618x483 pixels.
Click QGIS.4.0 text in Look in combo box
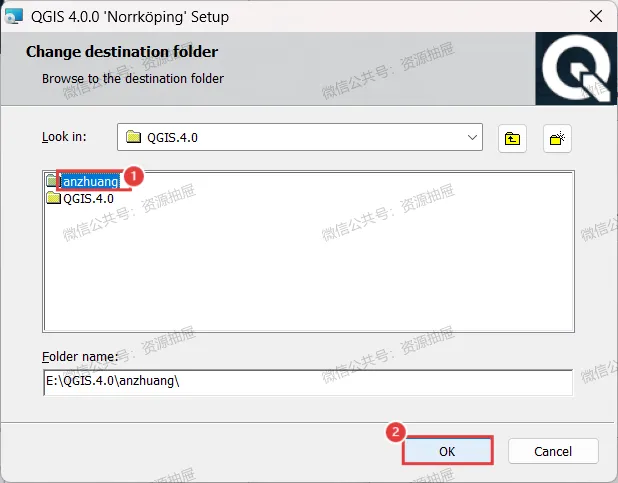(x=172, y=138)
